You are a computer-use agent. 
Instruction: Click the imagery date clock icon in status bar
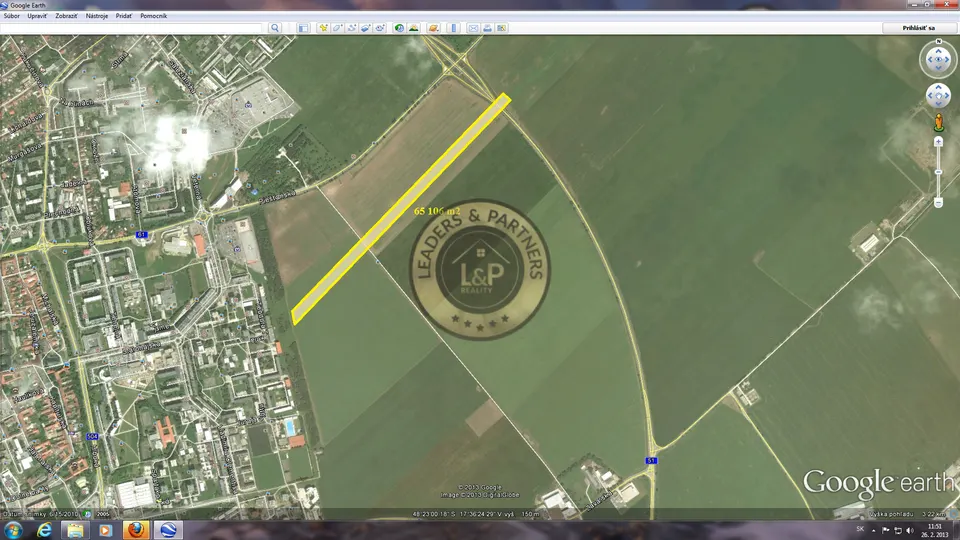point(87,514)
